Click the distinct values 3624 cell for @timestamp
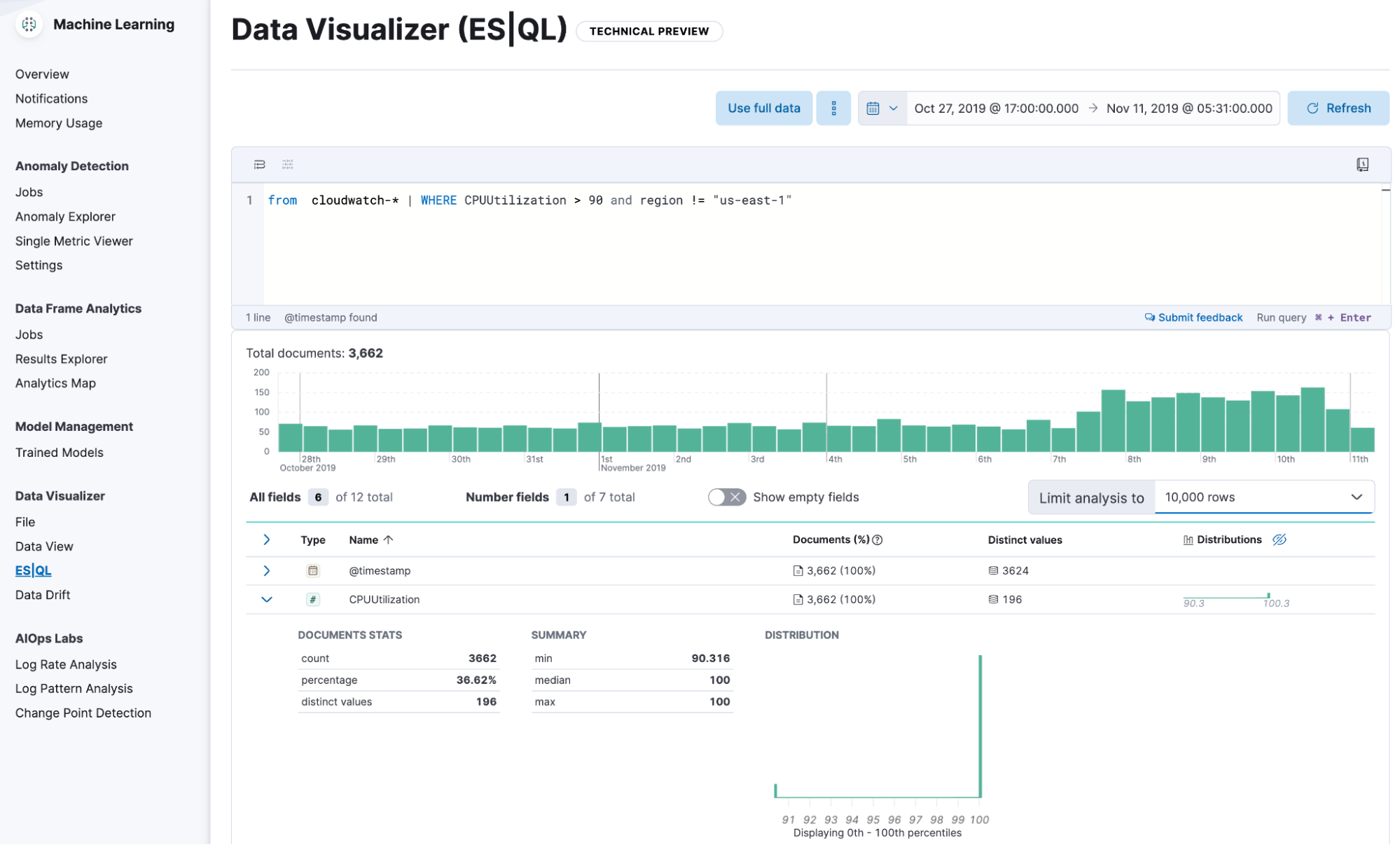 tap(1009, 570)
